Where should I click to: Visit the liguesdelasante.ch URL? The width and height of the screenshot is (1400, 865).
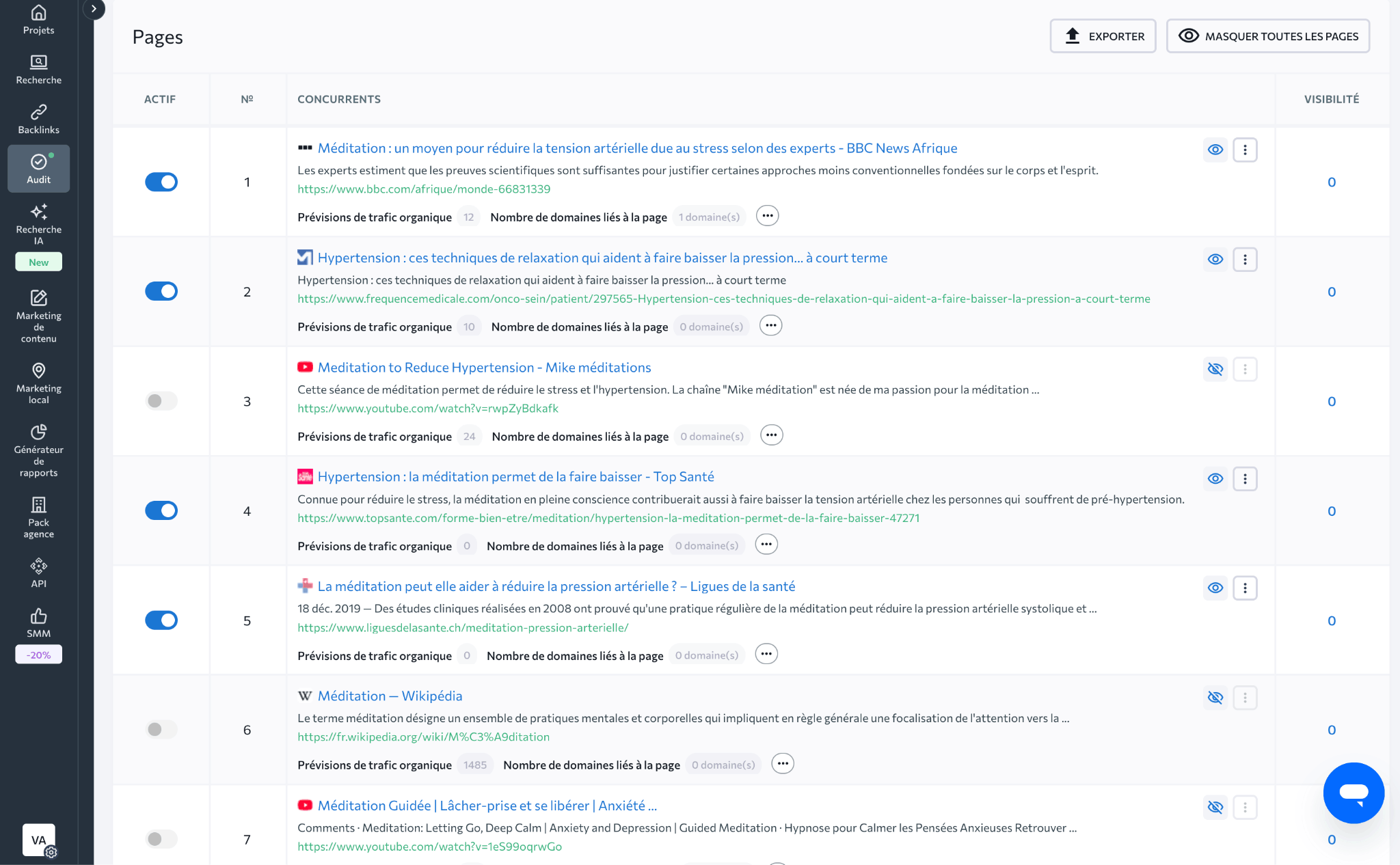(x=463, y=627)
